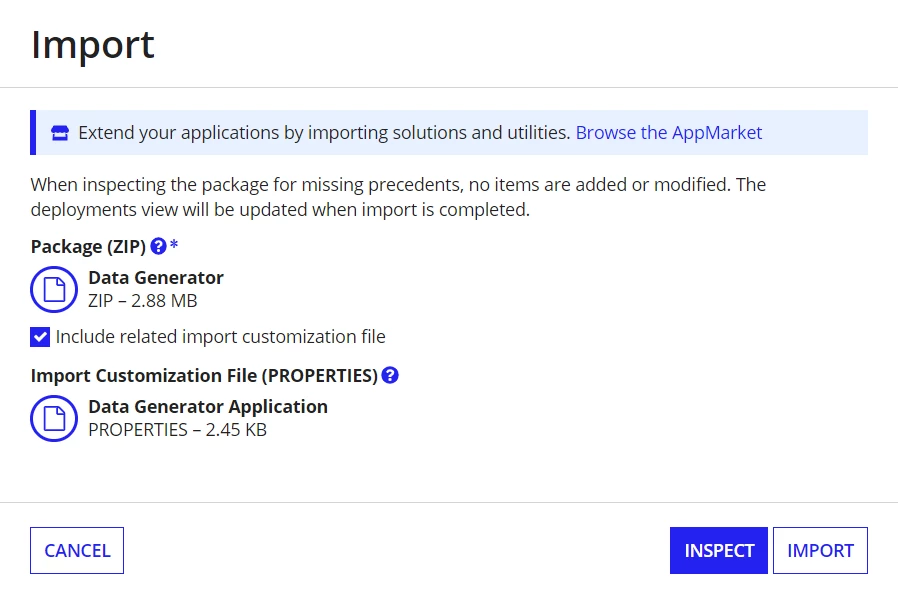
Task: Click the Data Generator Application properties file icon
Action: pos(54,418)
